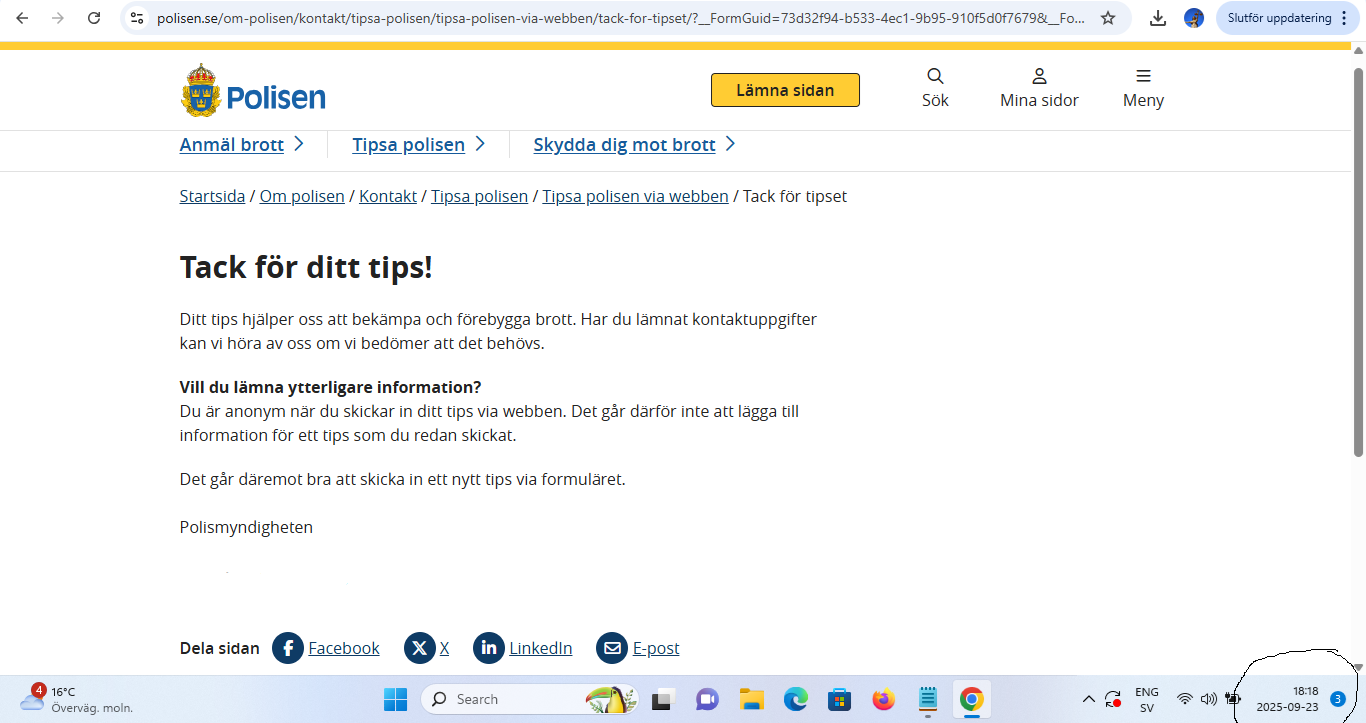
Task: Open Firefox from the taskbar
Action: click(883, 700)
